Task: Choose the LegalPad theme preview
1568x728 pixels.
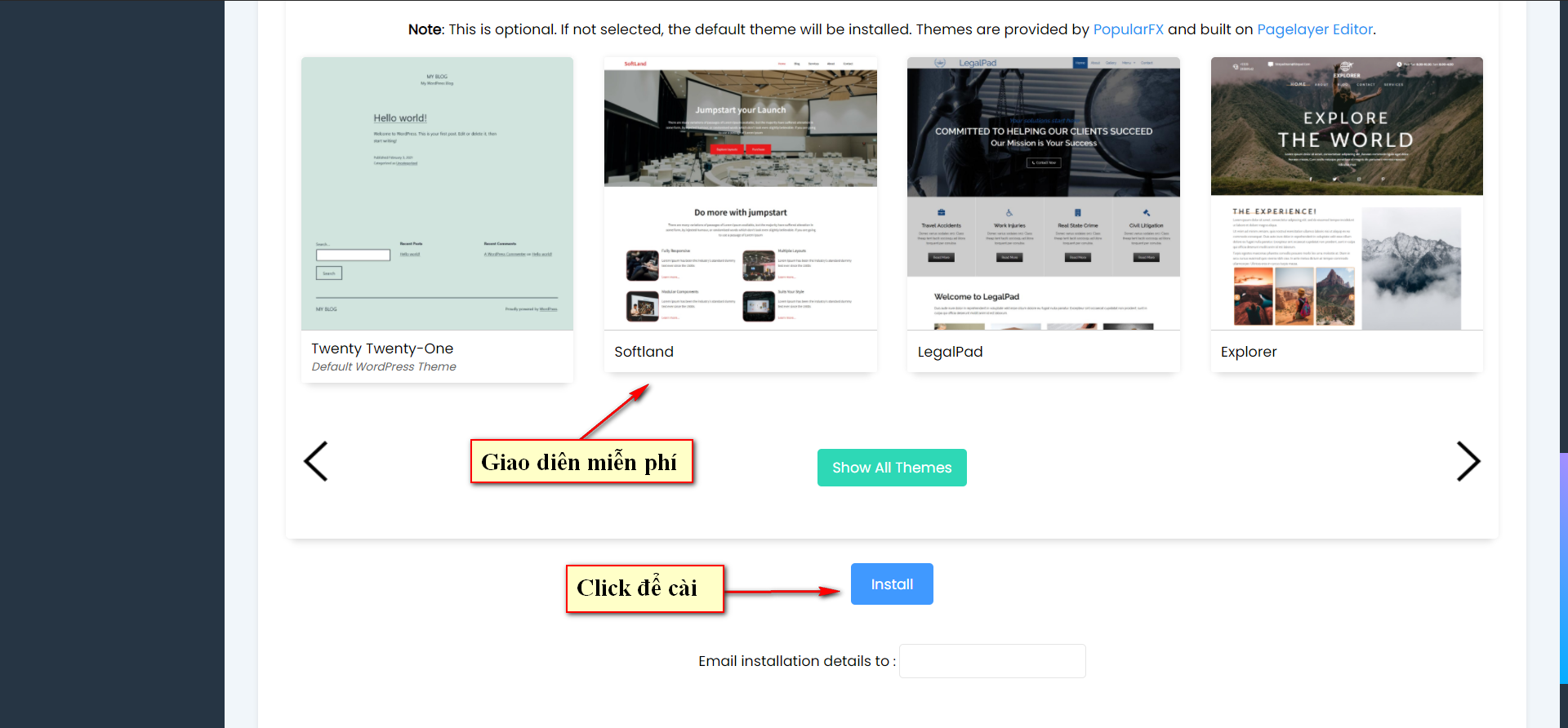Action: click(x=1044, y=193)
